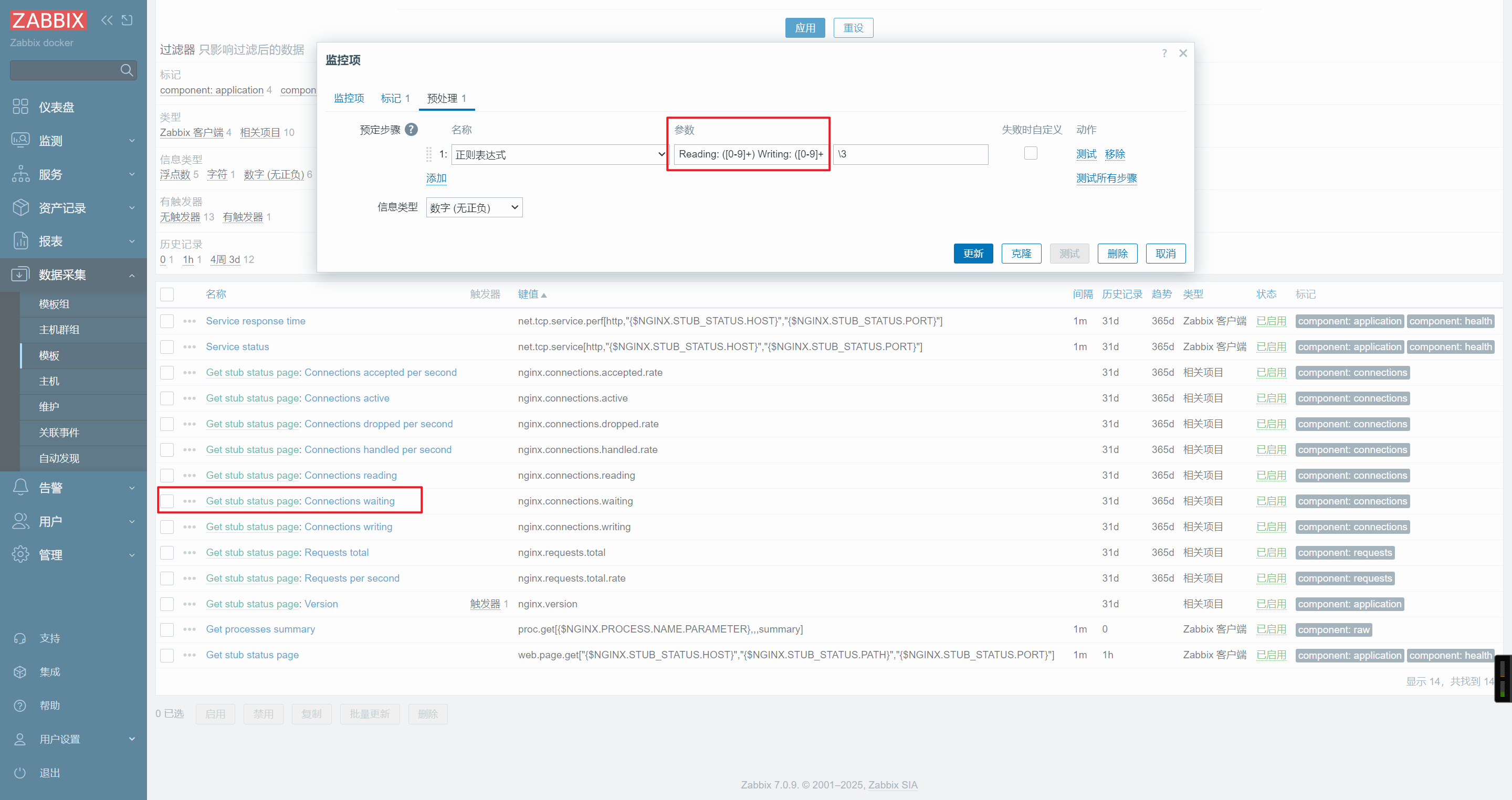Viewport: 1512px width, 800px height.
Task: Open the three-dot menu for Get processes summary
Action: click(190, 629)
